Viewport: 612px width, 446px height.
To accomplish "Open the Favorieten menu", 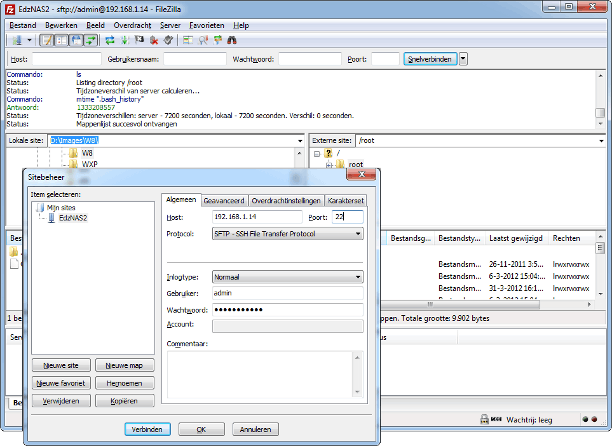I will click(206, 25).
